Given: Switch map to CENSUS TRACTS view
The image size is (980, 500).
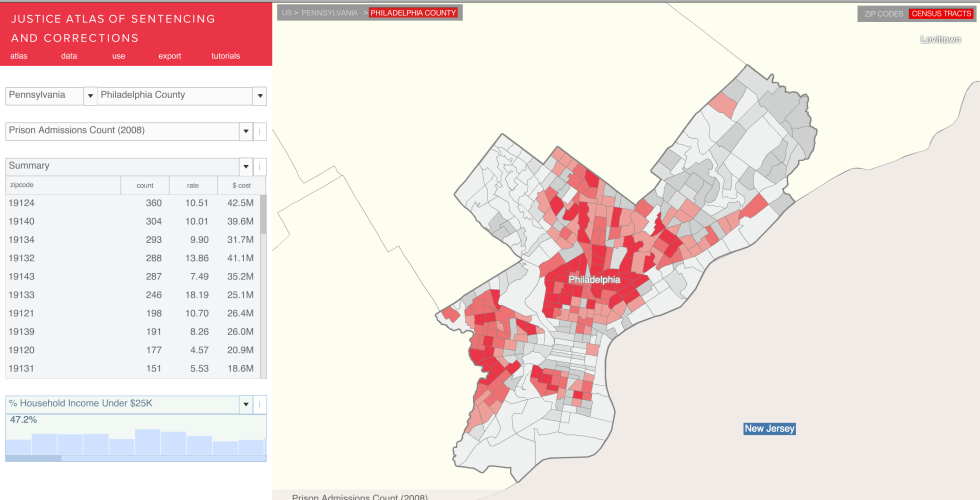Looking at the screenshot, I should [941, 14].
